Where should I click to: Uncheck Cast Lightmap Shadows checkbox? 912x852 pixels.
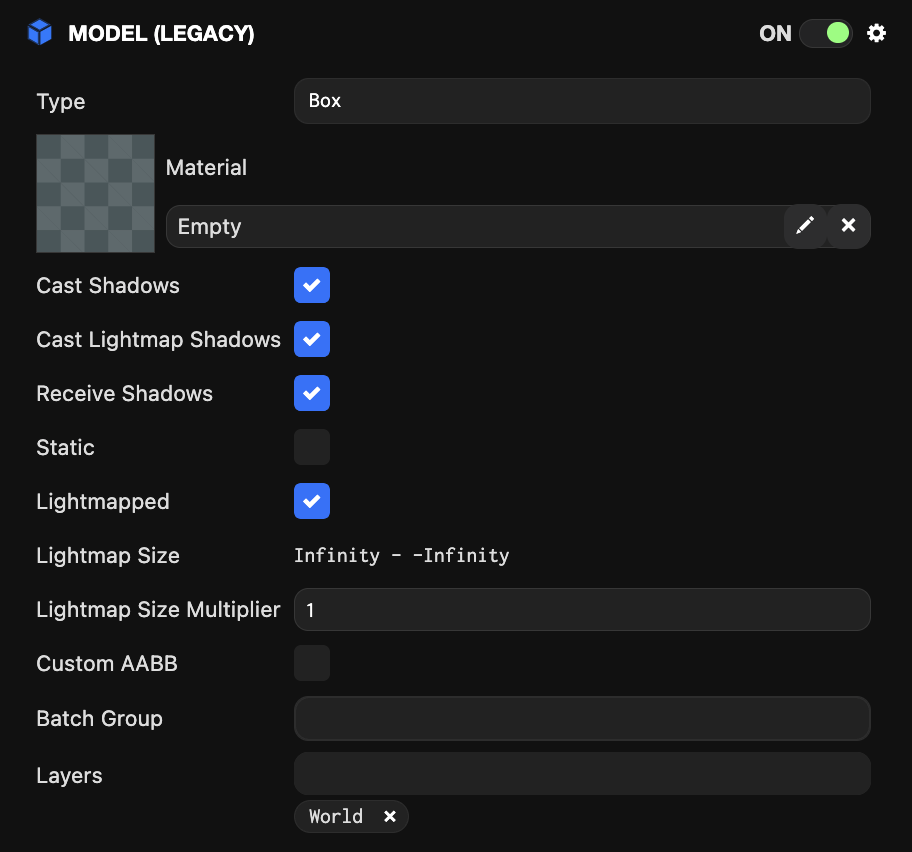(x=312, y=339)
